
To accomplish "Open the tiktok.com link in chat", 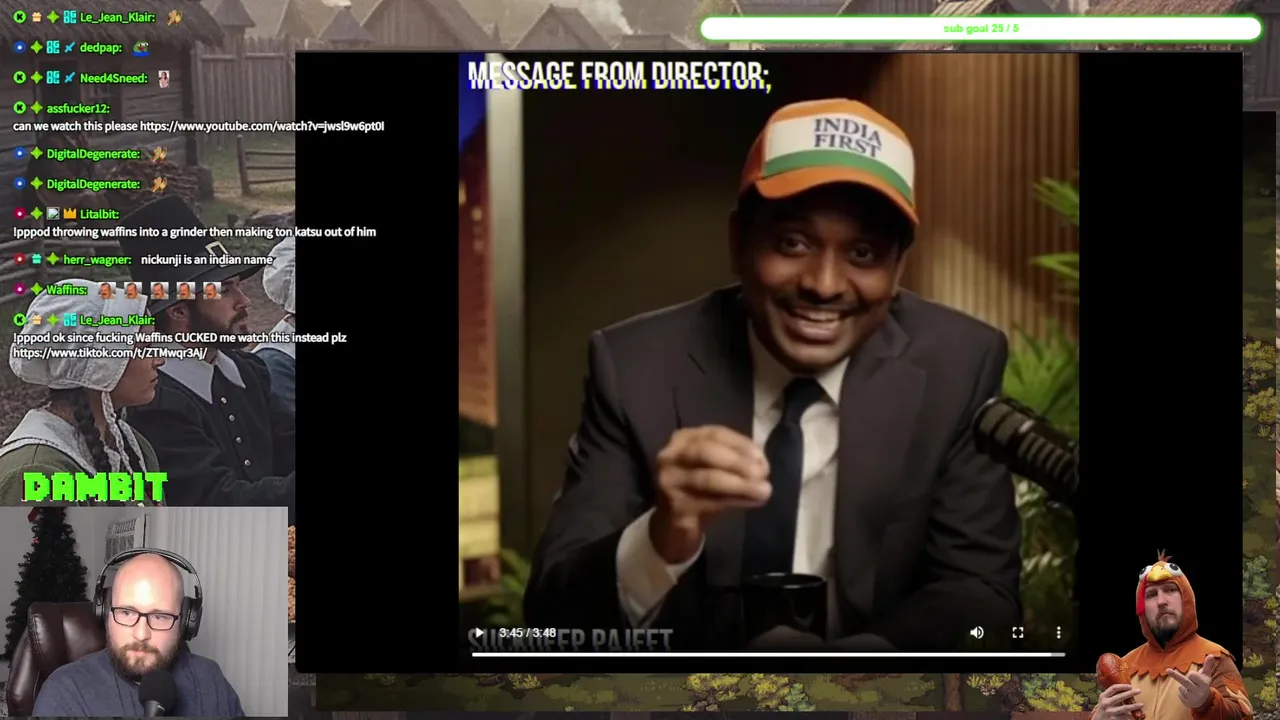I will (110, 353).
